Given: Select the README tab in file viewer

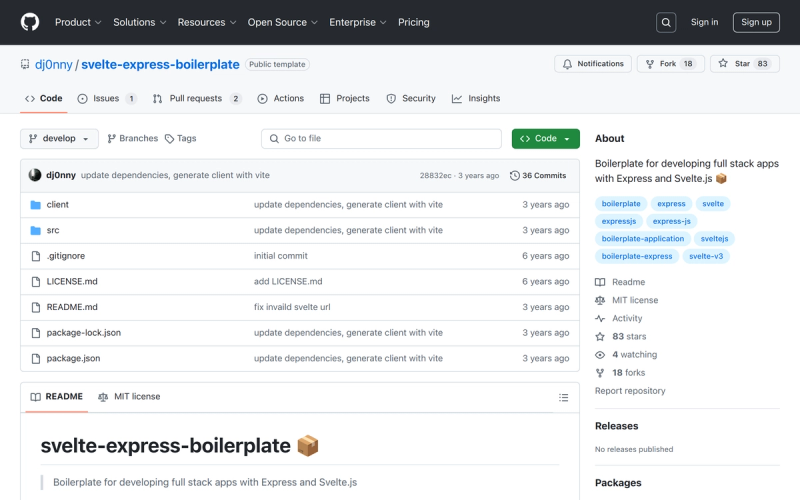Looking at the screenshot, I should point(57,397).
